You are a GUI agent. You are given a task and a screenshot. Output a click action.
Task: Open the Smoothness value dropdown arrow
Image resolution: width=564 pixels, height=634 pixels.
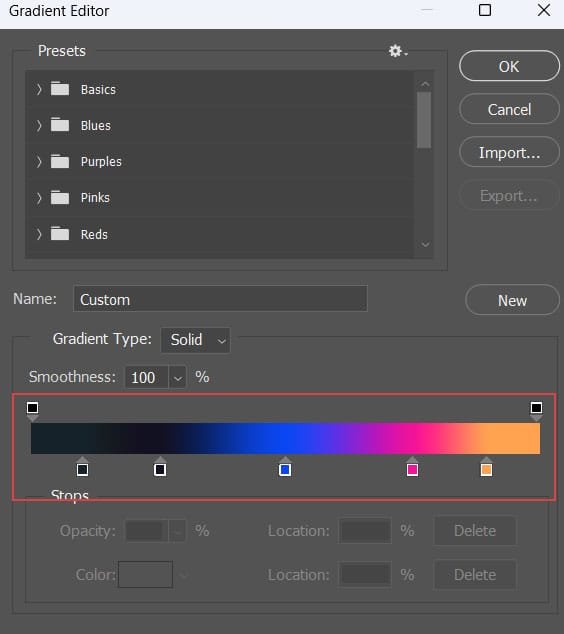(177, 378)
